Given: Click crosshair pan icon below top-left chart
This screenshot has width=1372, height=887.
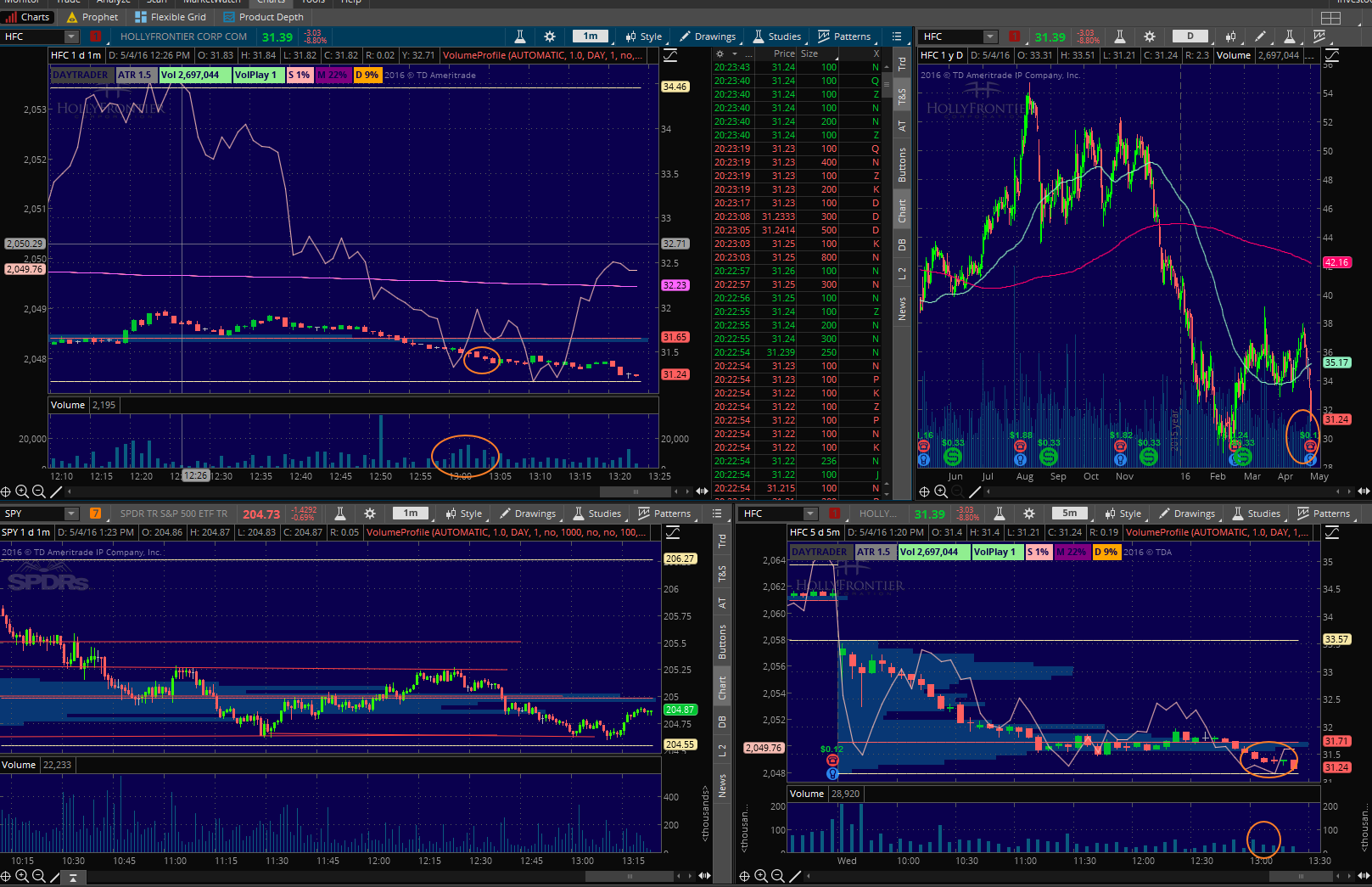Looking at the screenshot, I should (6, 491).
